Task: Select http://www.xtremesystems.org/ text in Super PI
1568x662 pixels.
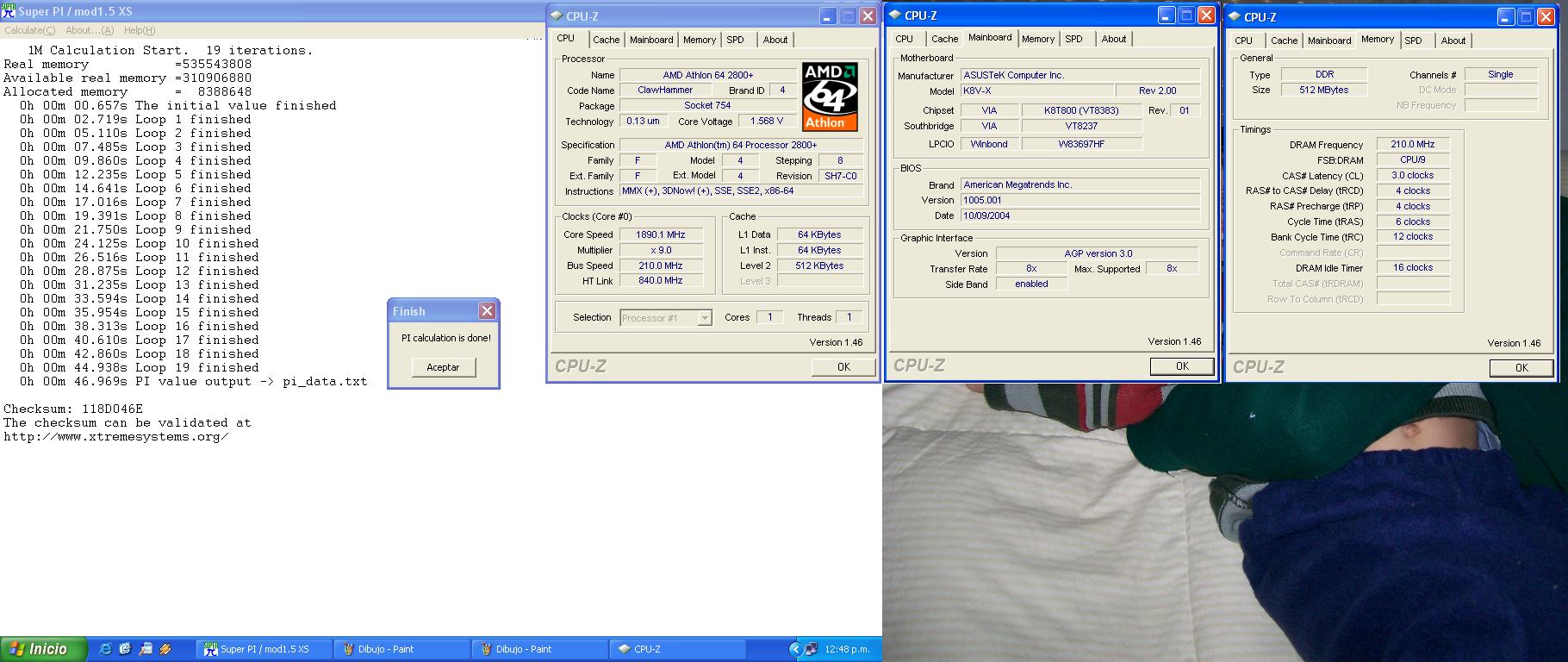Action: click(116, 437)
